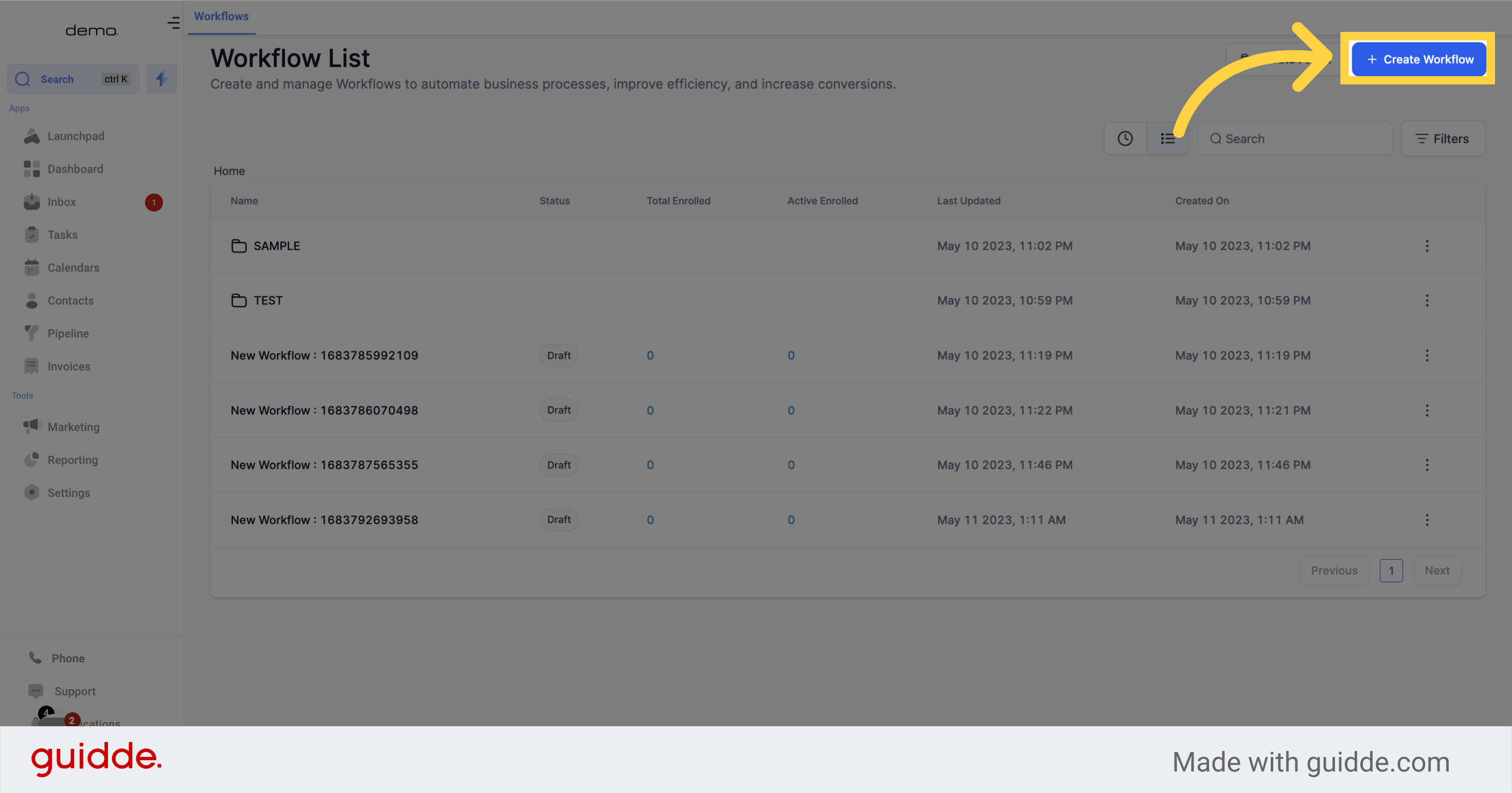The image size is (1512, 793).
Task: Click the Status column header
Action: [554, 201]
